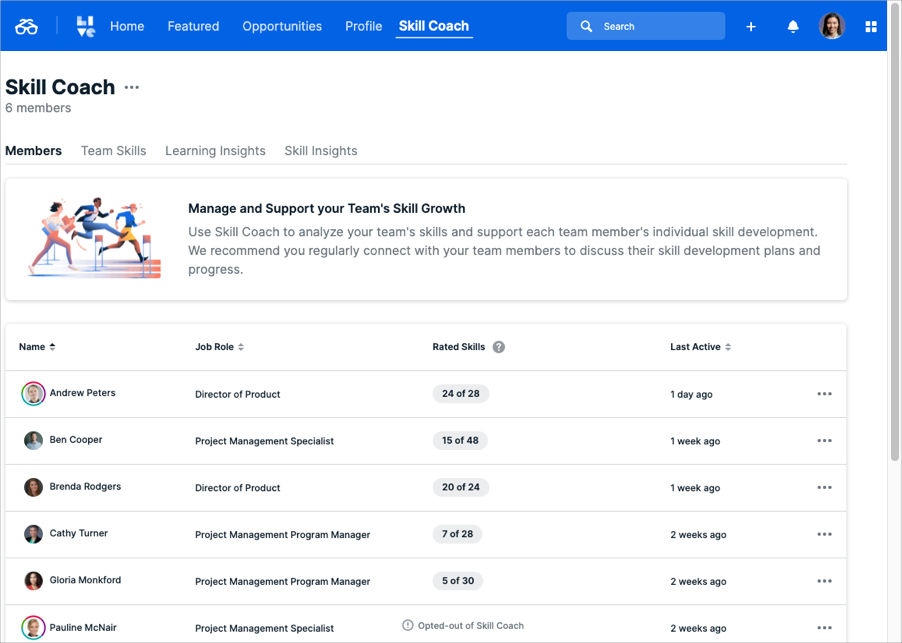902x643 pixels.
Task: Click Andrew Peters' avatar picture
Action: click(34, 394)
